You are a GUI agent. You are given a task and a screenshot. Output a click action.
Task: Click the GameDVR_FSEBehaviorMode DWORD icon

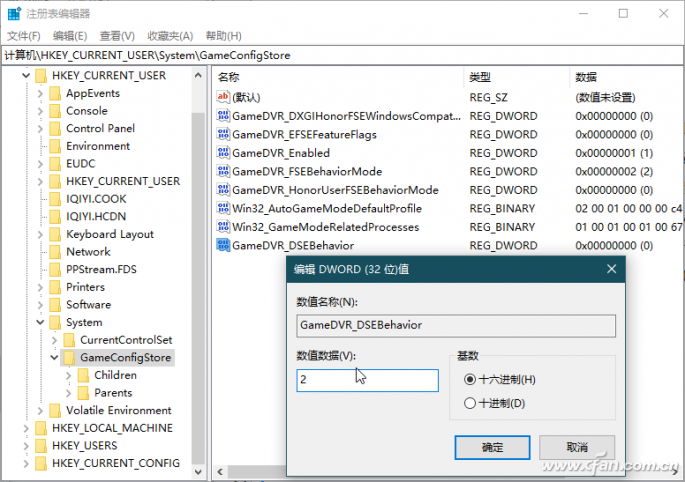[x=223, y=171]
